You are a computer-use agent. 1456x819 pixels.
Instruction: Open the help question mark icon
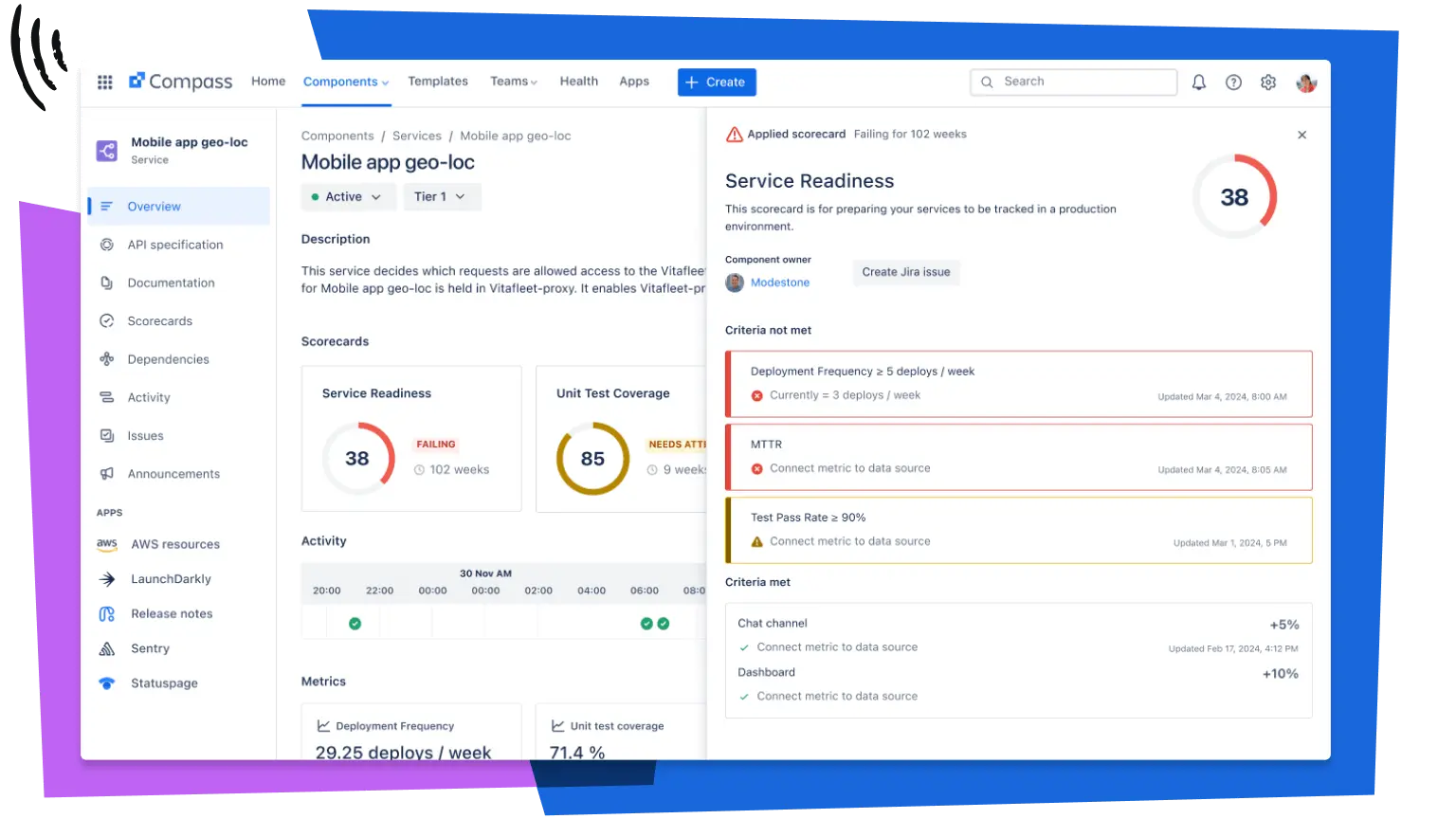click(x=1233, y=82)
